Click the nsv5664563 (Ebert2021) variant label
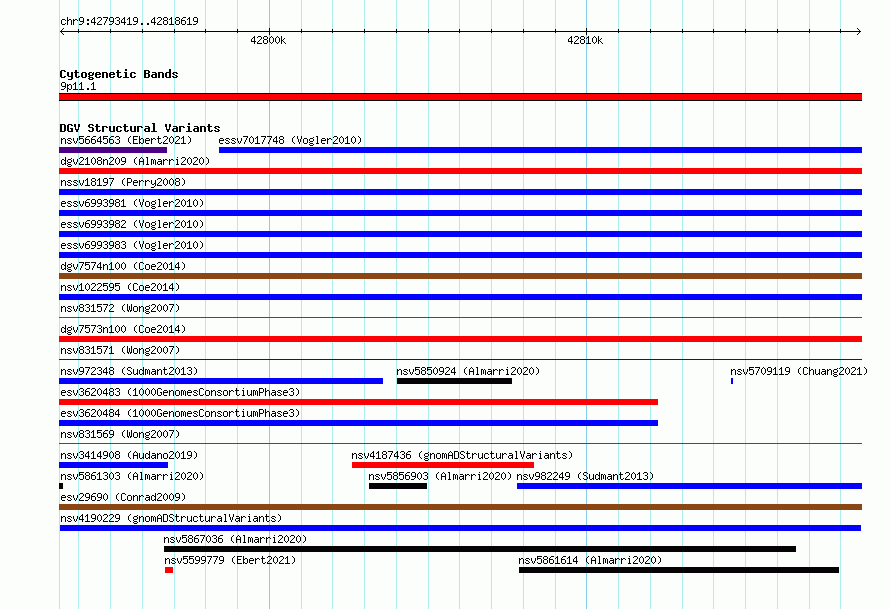The height and width of the screenshot is (609, 890). coord(126,140)
